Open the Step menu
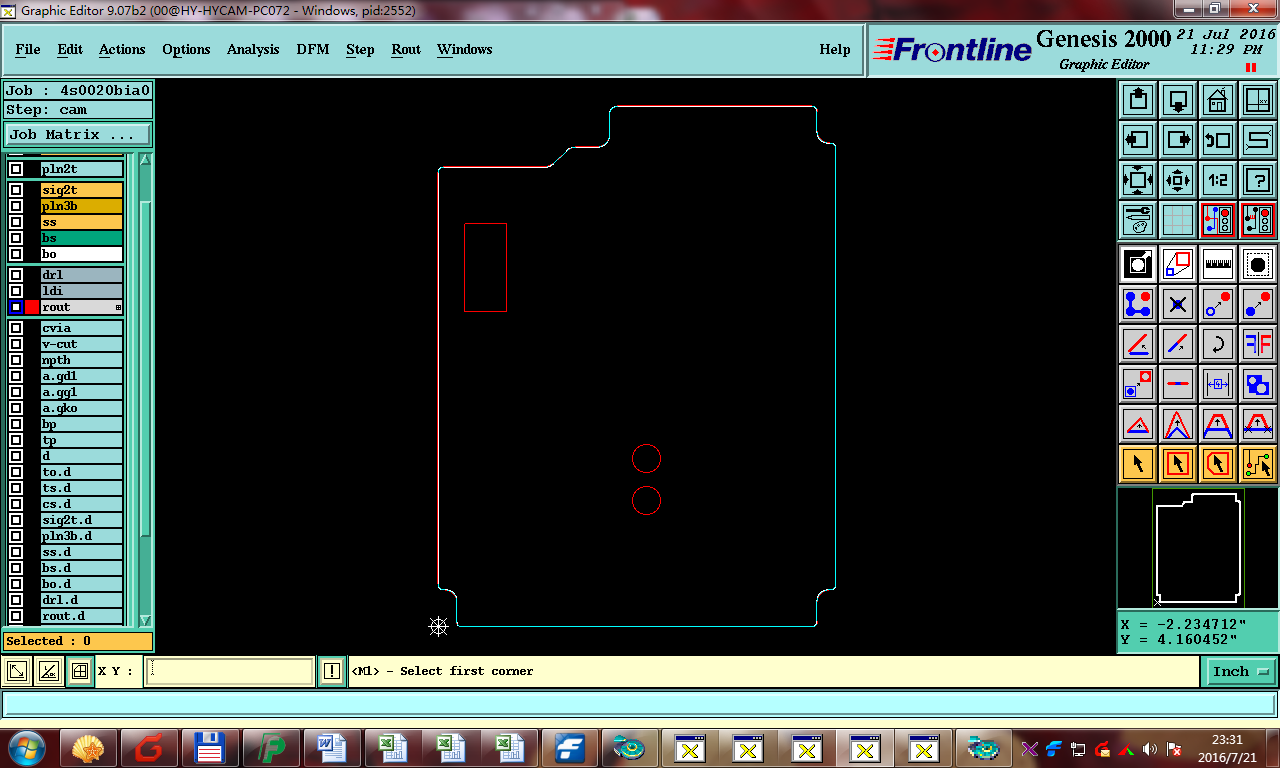This screenshot has height=768, width=1280. pos(360,49)
